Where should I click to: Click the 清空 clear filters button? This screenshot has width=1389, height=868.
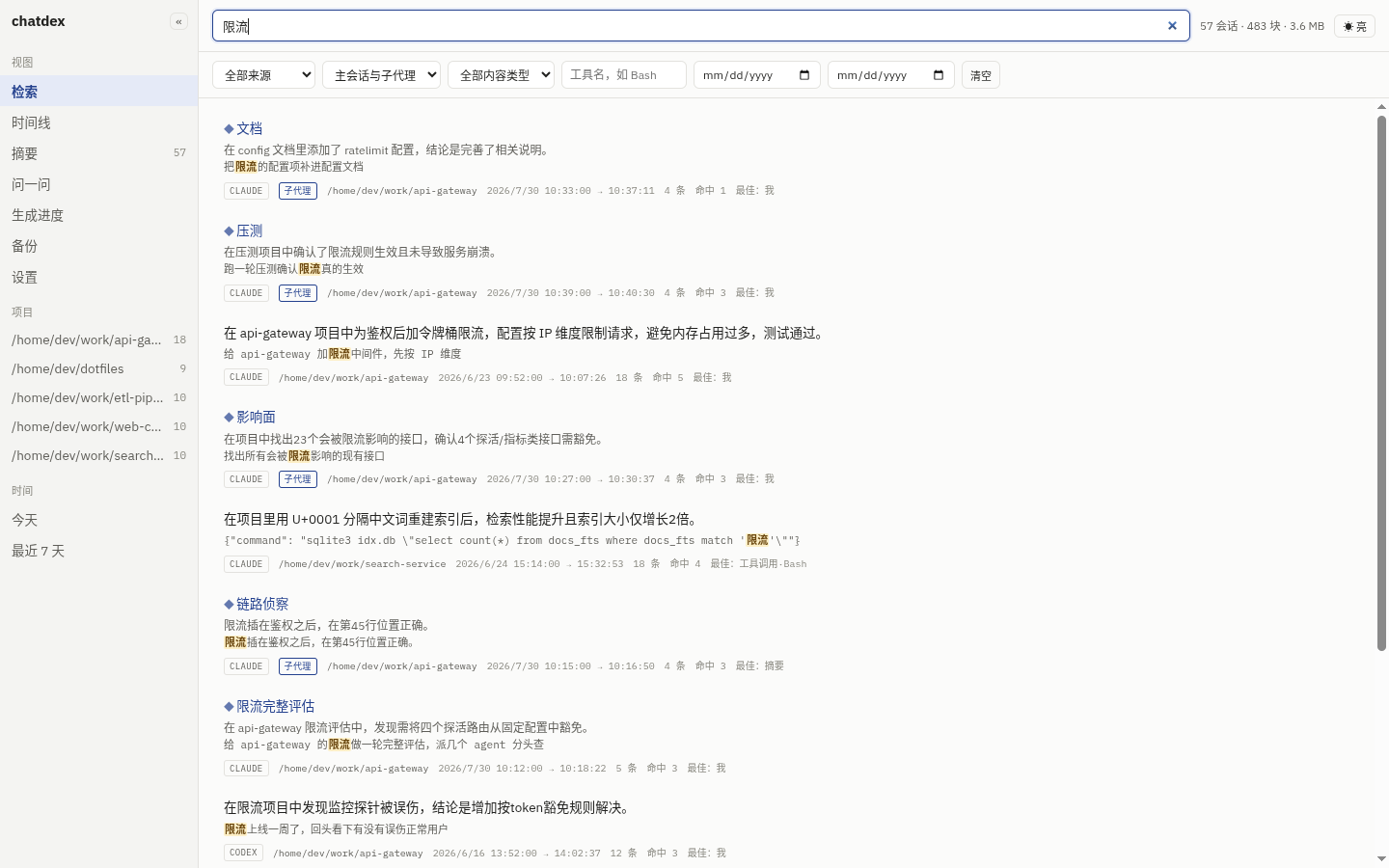pos(981,75)
